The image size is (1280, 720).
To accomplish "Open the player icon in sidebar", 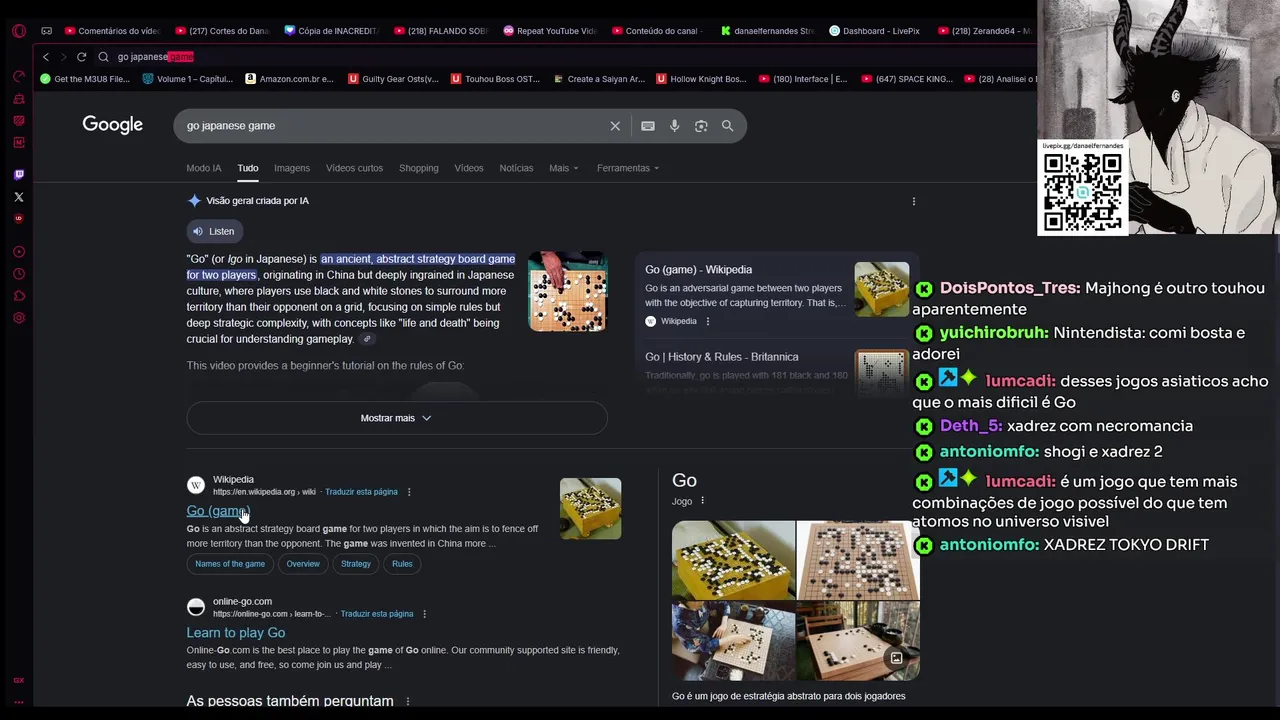I will point(18,252).
